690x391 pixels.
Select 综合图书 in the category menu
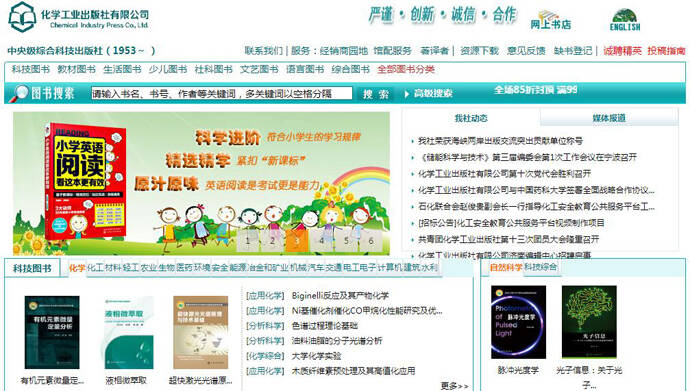351,69
